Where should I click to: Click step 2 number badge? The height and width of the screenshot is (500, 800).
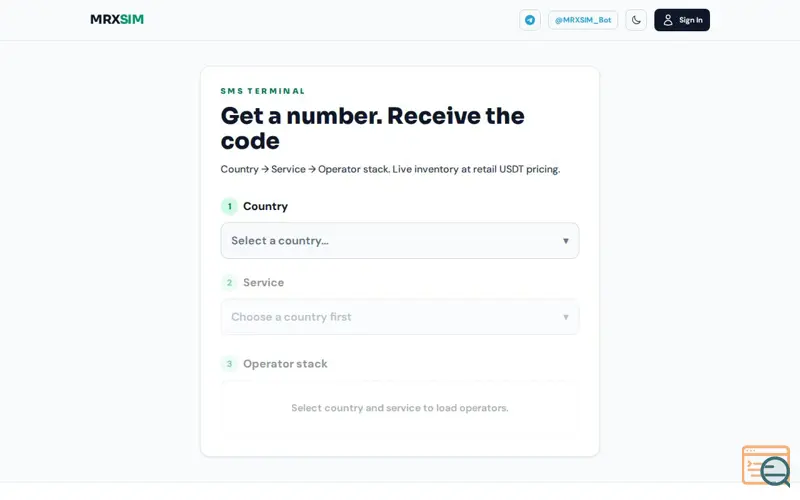[229, 282]
